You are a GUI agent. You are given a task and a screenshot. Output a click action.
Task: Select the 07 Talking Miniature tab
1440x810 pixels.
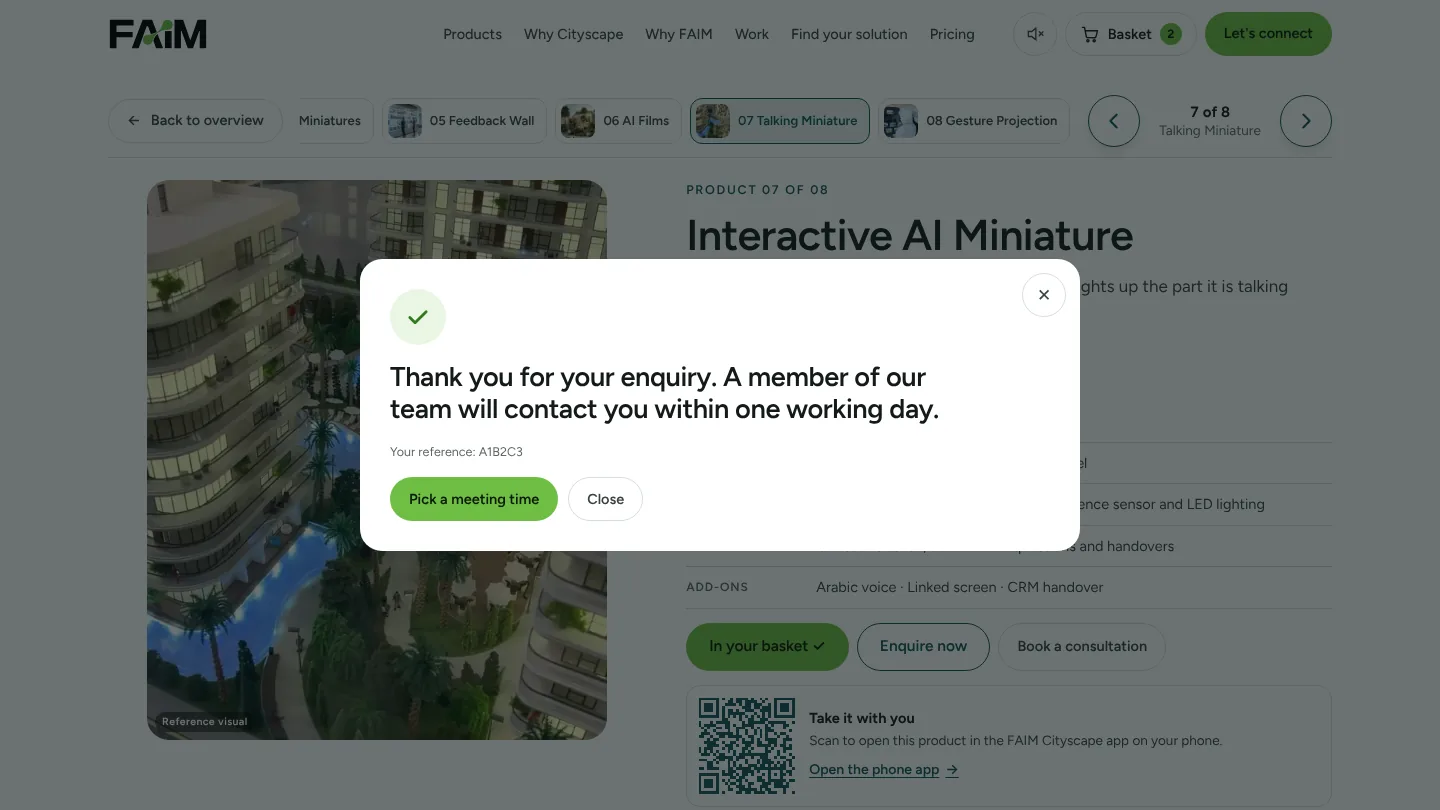pyautogui.click(x=780, y=121)
